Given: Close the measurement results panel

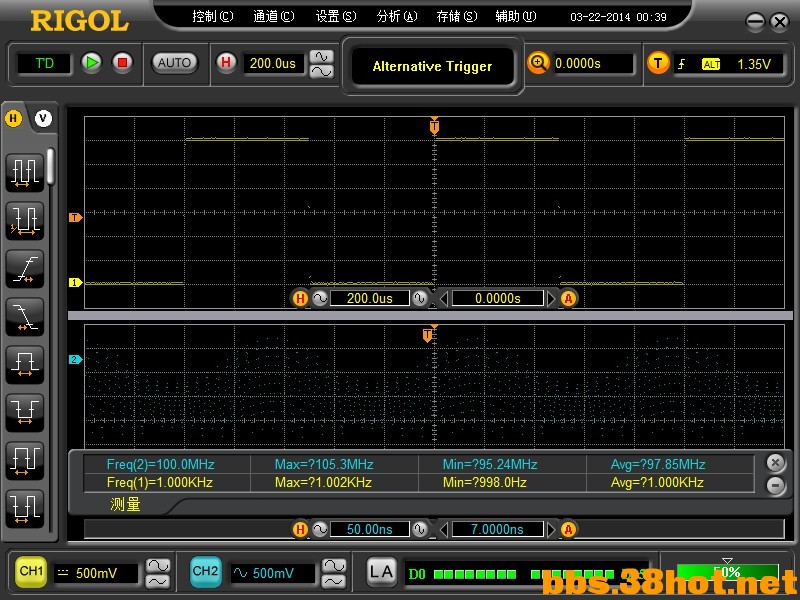Looking at the screenshot, I should click(776, 463).
